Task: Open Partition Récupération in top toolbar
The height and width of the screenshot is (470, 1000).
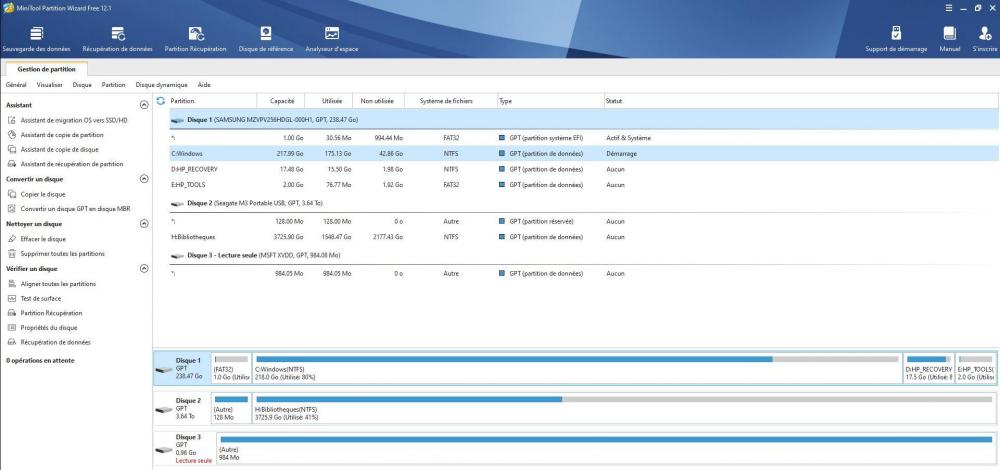Action: (195, 39)
